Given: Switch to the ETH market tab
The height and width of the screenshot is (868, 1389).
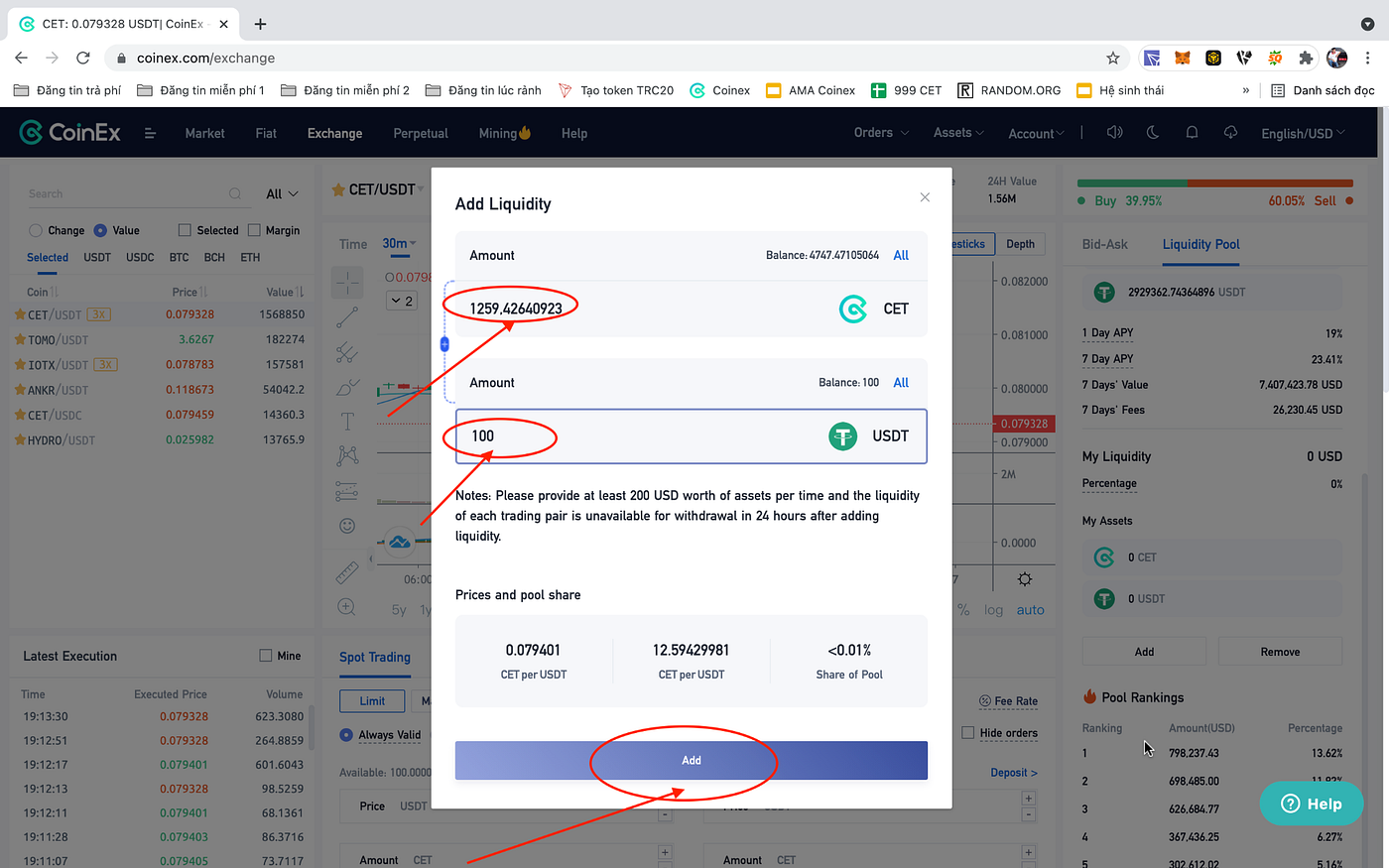Looking at the screenshot, I should [x=250, y=257].
